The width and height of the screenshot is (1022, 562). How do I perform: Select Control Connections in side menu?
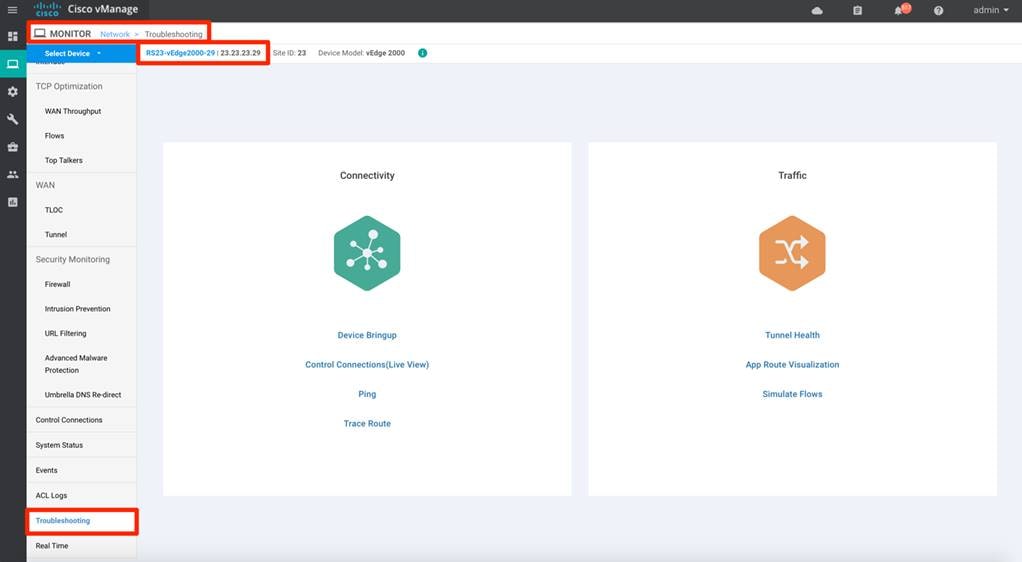pos(69,421)
